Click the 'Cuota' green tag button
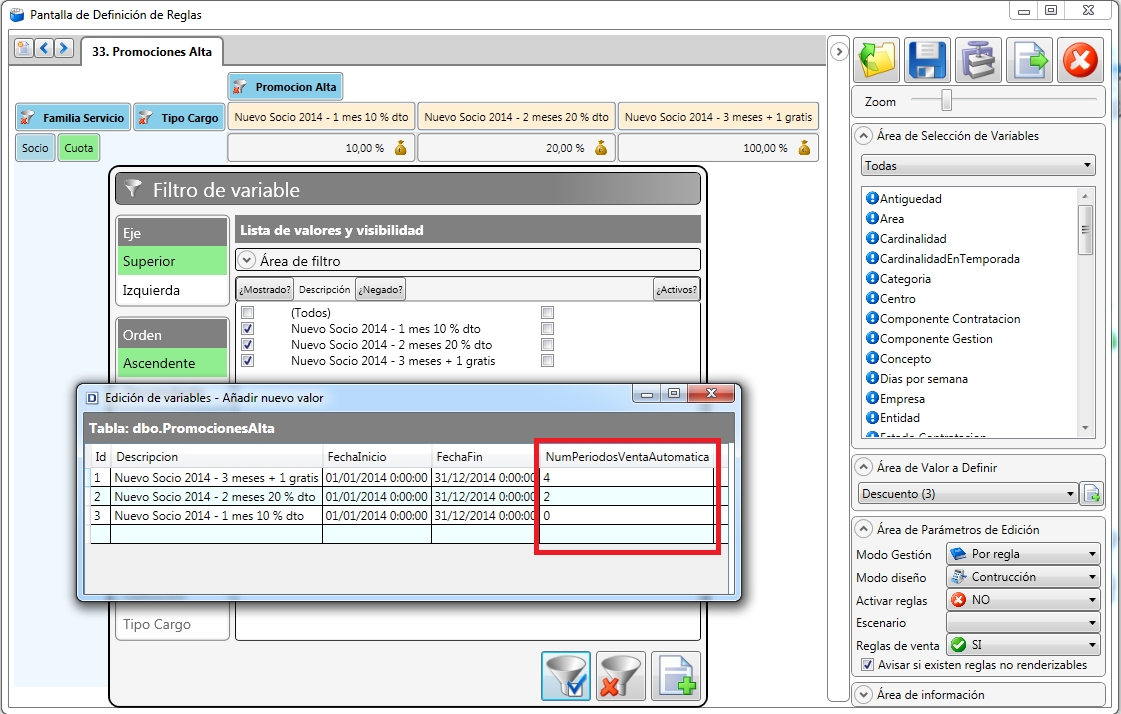The height and width of the screenshot is (714, 1121). pos(79,148)
